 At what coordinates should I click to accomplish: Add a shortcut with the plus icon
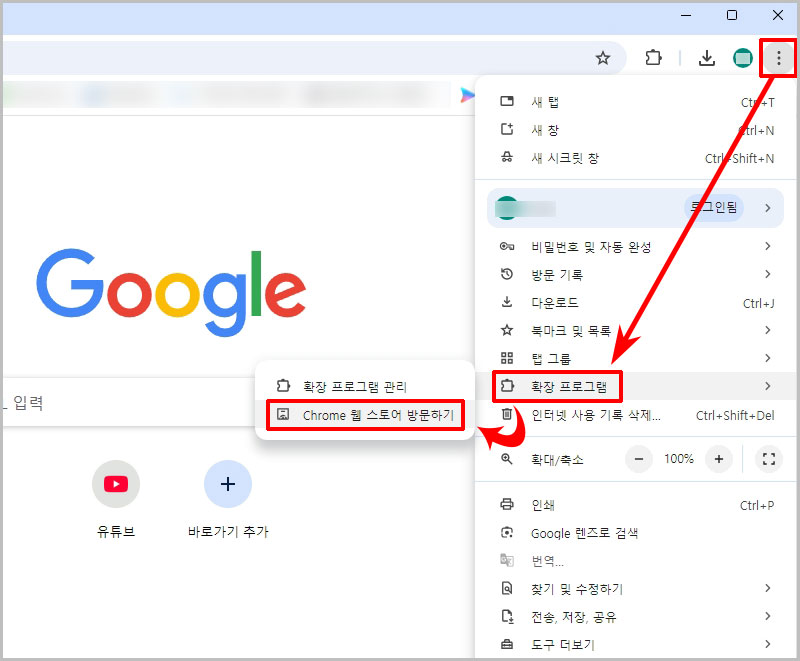(228, 484)
